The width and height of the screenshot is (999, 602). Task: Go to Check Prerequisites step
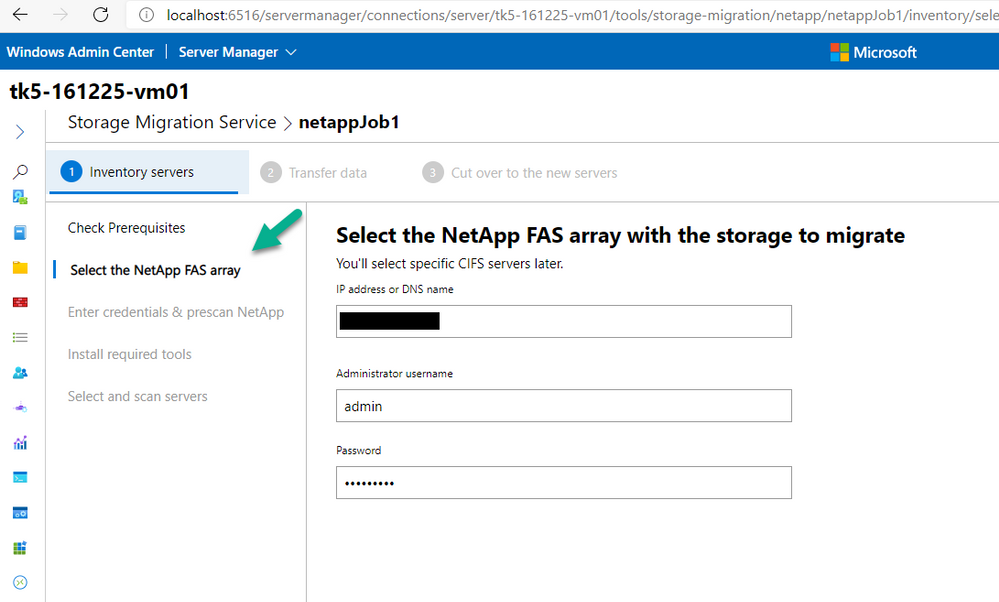coord(126,228)
